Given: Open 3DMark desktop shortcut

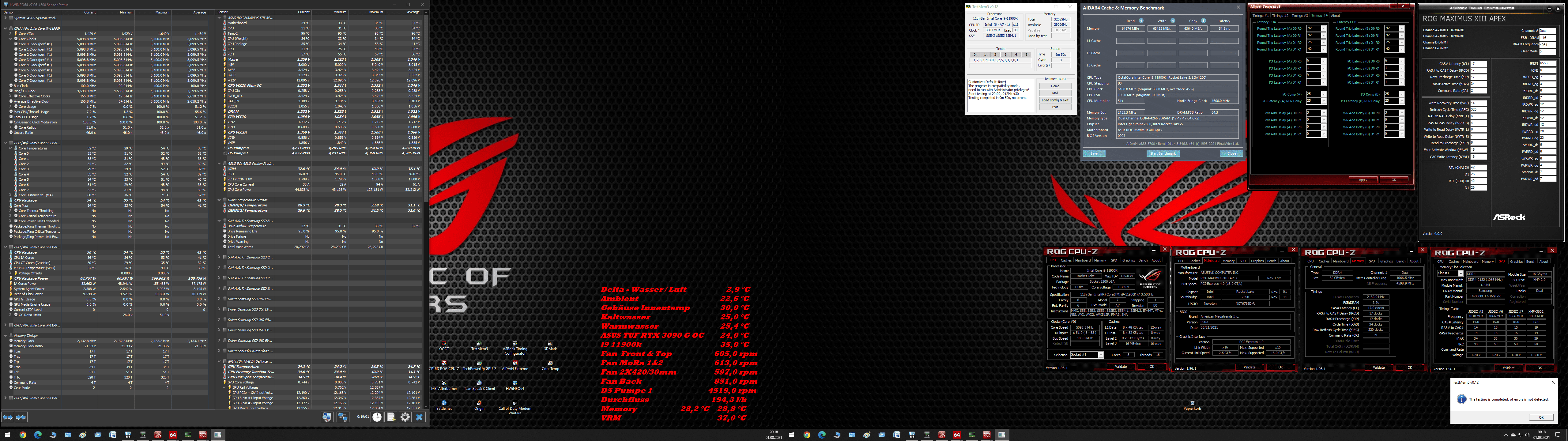Looking at the screenshot, I should (551, 345).
